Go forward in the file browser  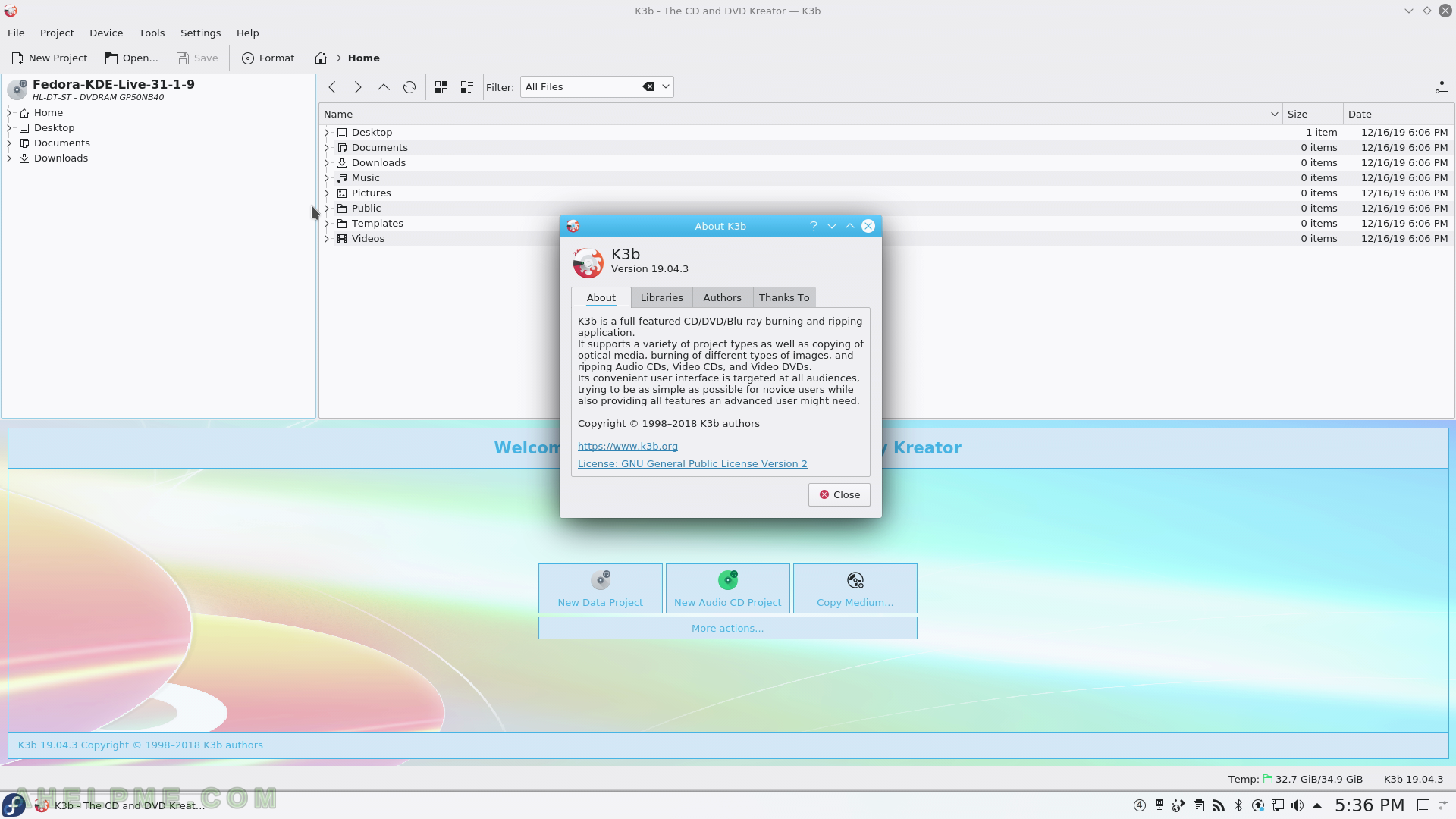[x=358, y=87]
